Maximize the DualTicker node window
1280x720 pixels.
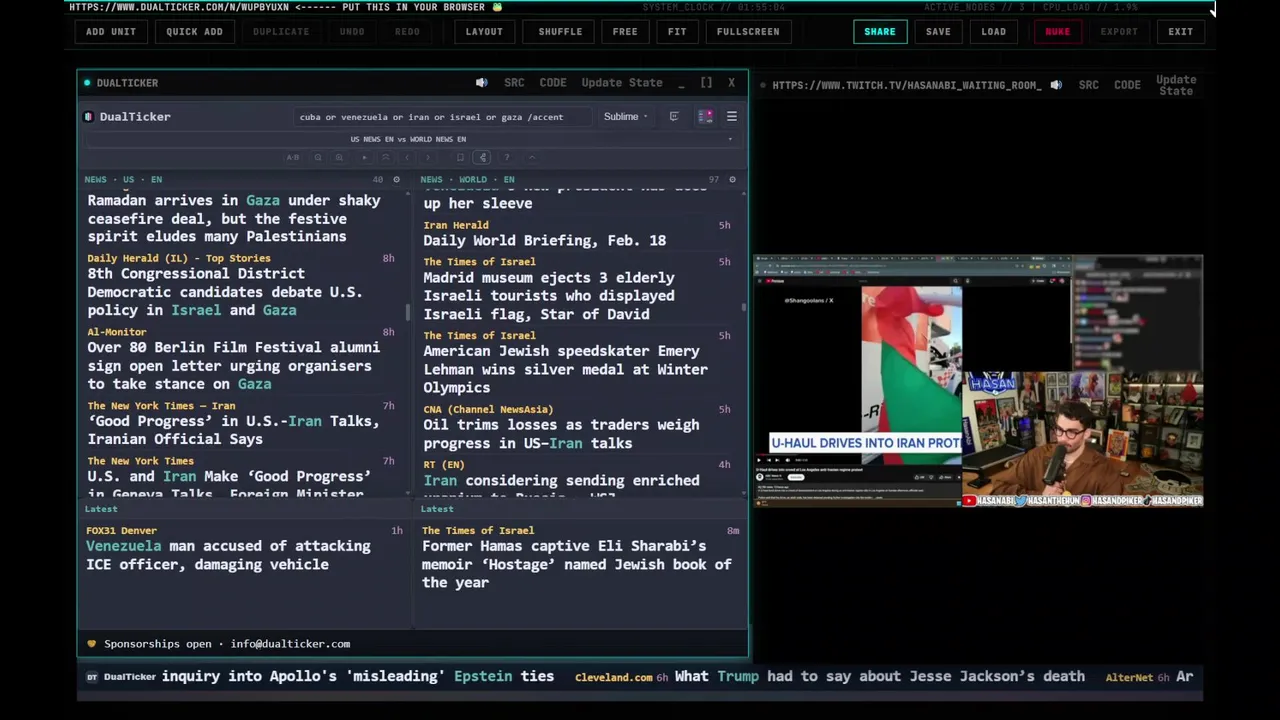706,83
